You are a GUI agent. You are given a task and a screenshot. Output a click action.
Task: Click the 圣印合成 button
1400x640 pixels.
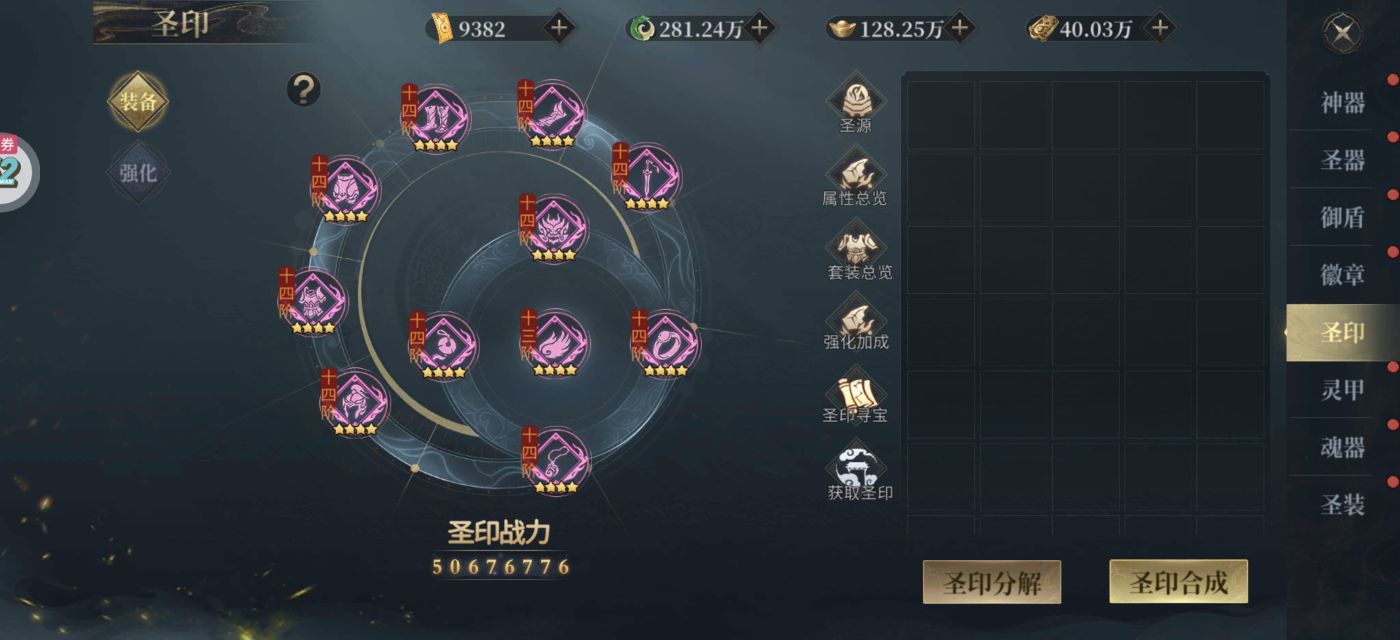pos(1178,582)
